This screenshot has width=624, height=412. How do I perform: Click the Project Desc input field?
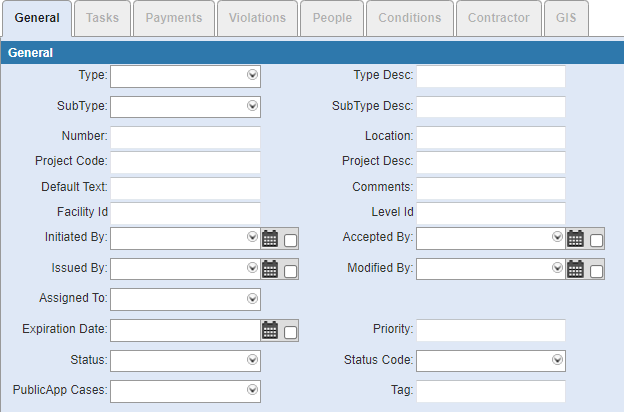pyautogui.click(x=491, y=162)
